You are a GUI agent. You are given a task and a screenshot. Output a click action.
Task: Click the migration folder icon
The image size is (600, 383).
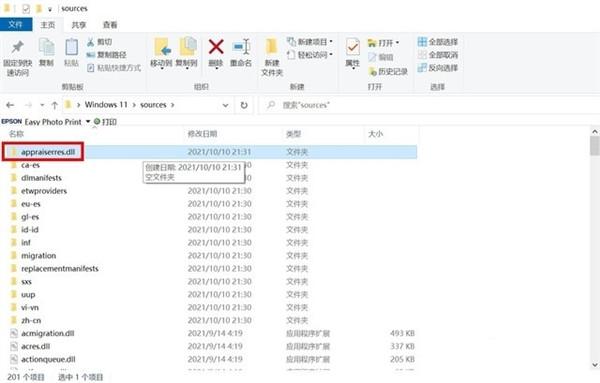14,255
